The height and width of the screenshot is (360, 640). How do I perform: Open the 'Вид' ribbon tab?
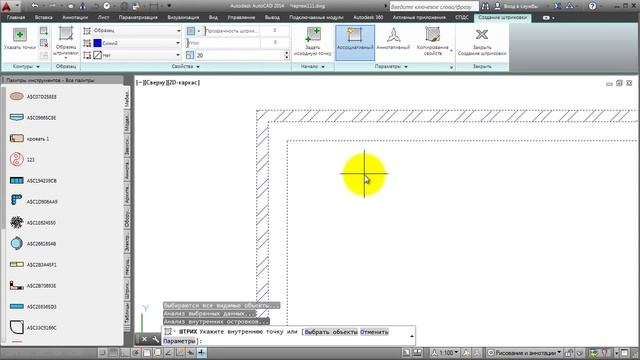pyautogui.click(x=213, y=18)
